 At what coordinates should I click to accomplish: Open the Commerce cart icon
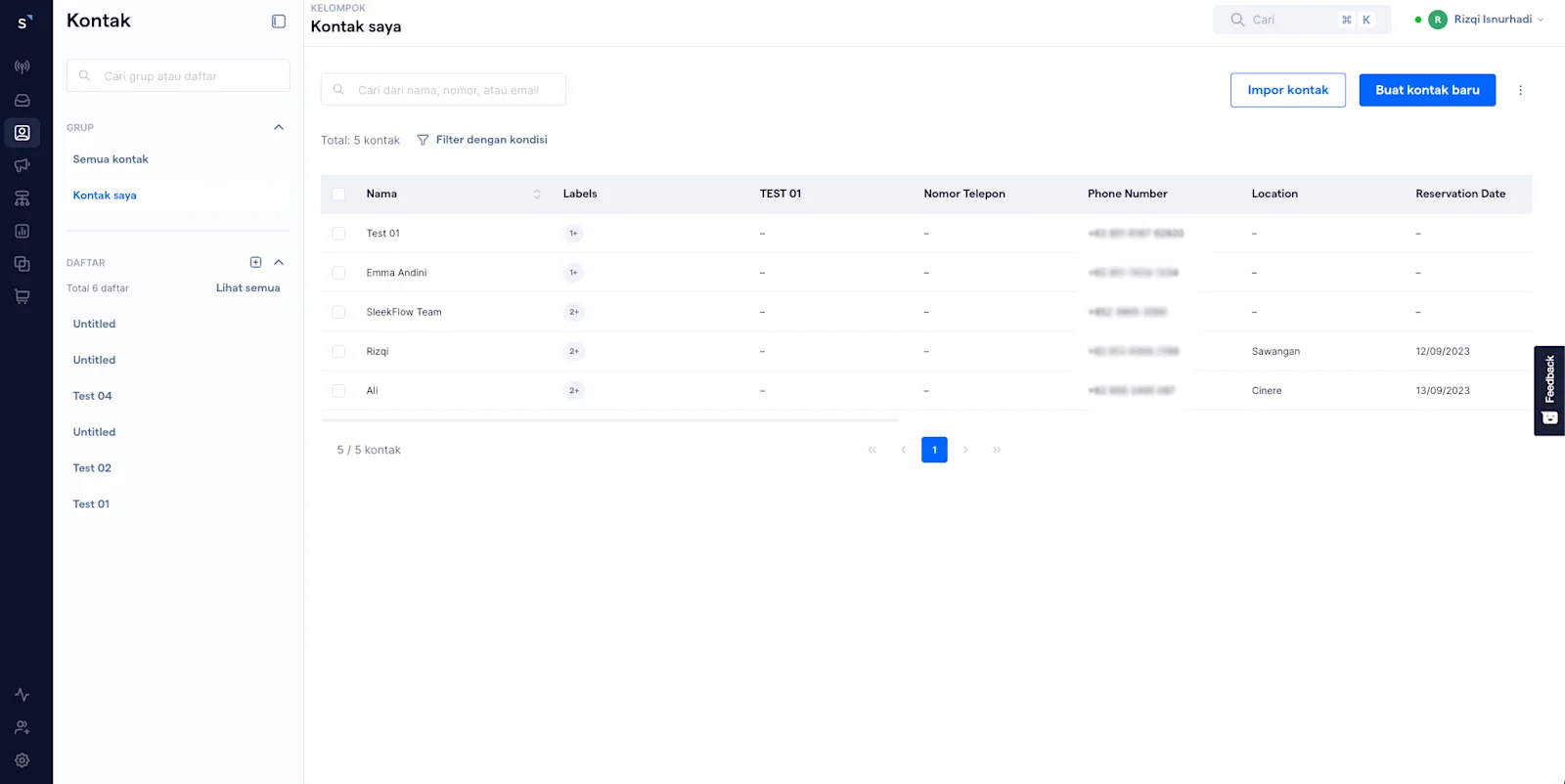pos(22,296)
